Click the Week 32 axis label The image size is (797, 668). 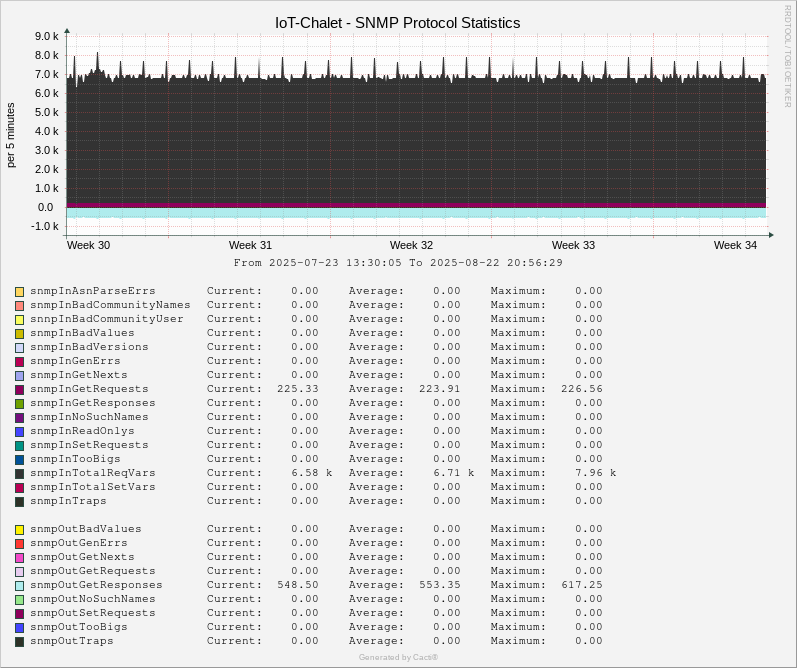pos(411,245)
